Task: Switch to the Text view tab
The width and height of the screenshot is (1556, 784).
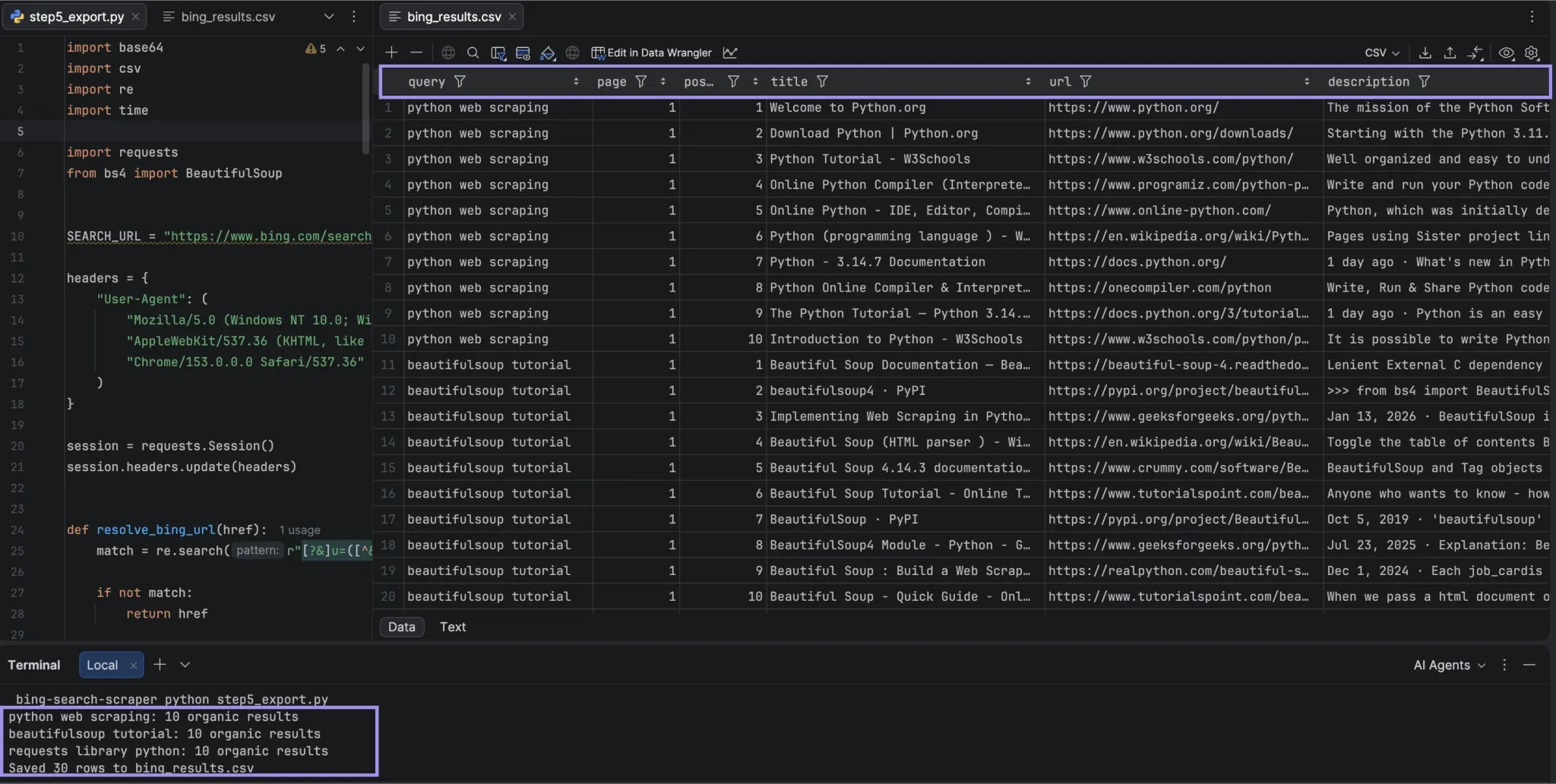Action: click(x=453, y=627)
